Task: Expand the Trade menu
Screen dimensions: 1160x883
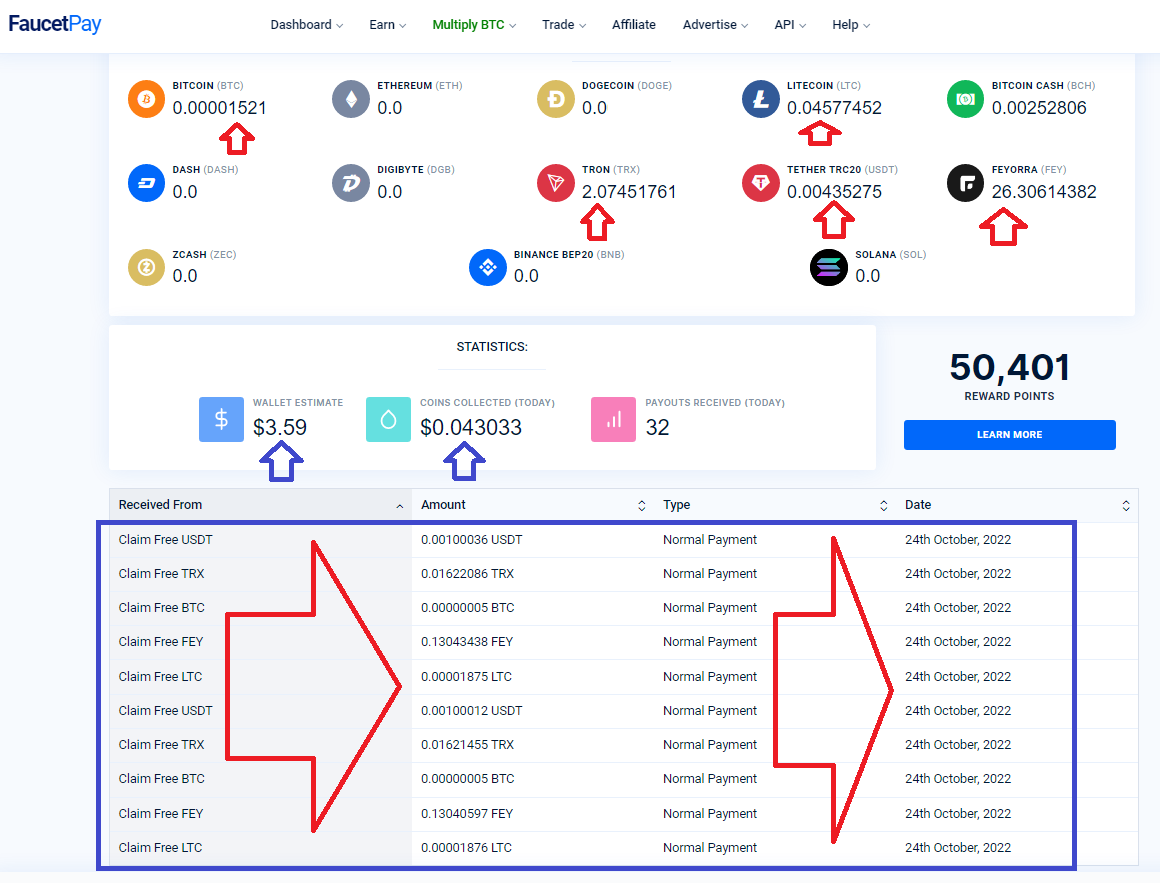Action: coord(564,25)
